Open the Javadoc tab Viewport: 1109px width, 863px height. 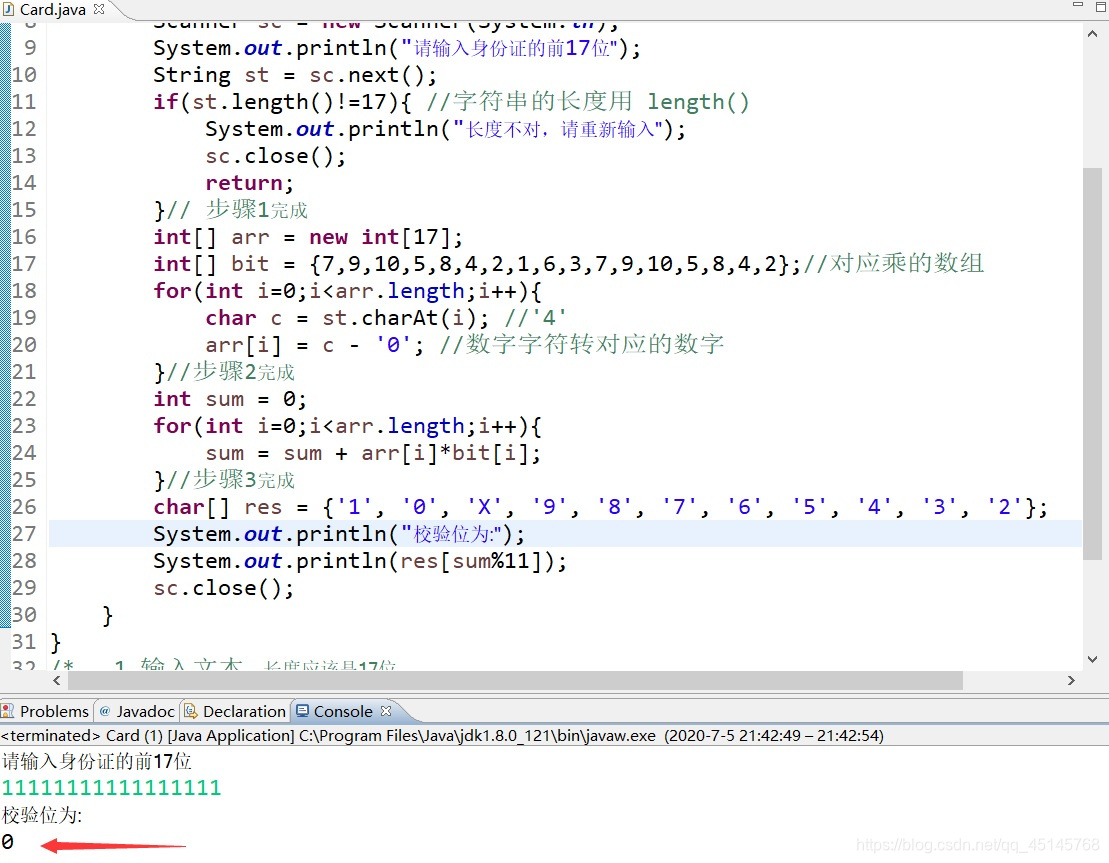click(x=137, y=711)
